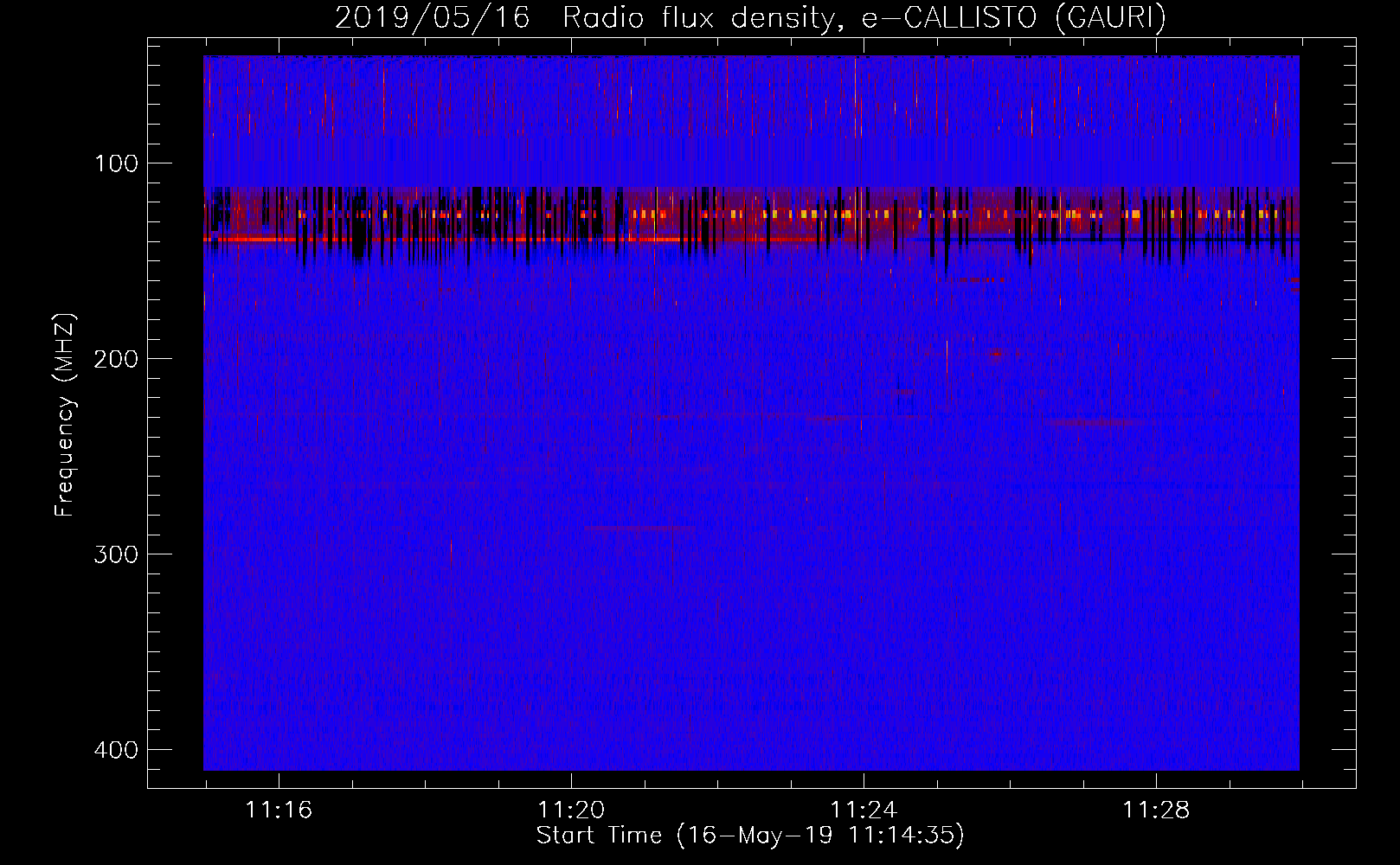Select the 400 frequency axis label

pos(116,750)
